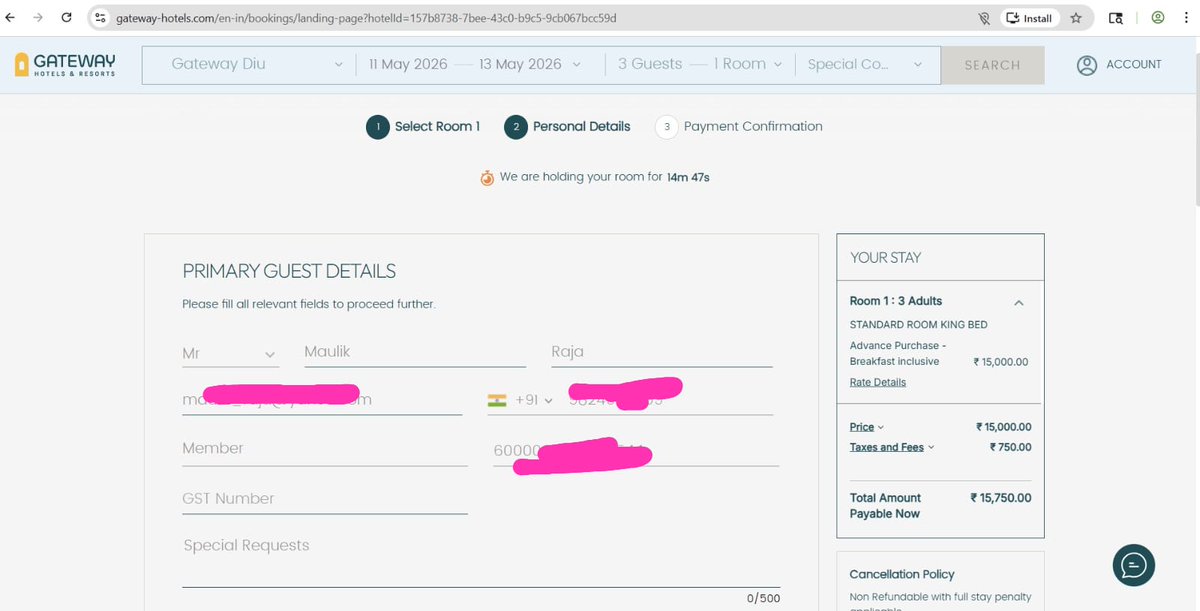Reload the page with the refresh icon

pos(66,18)
